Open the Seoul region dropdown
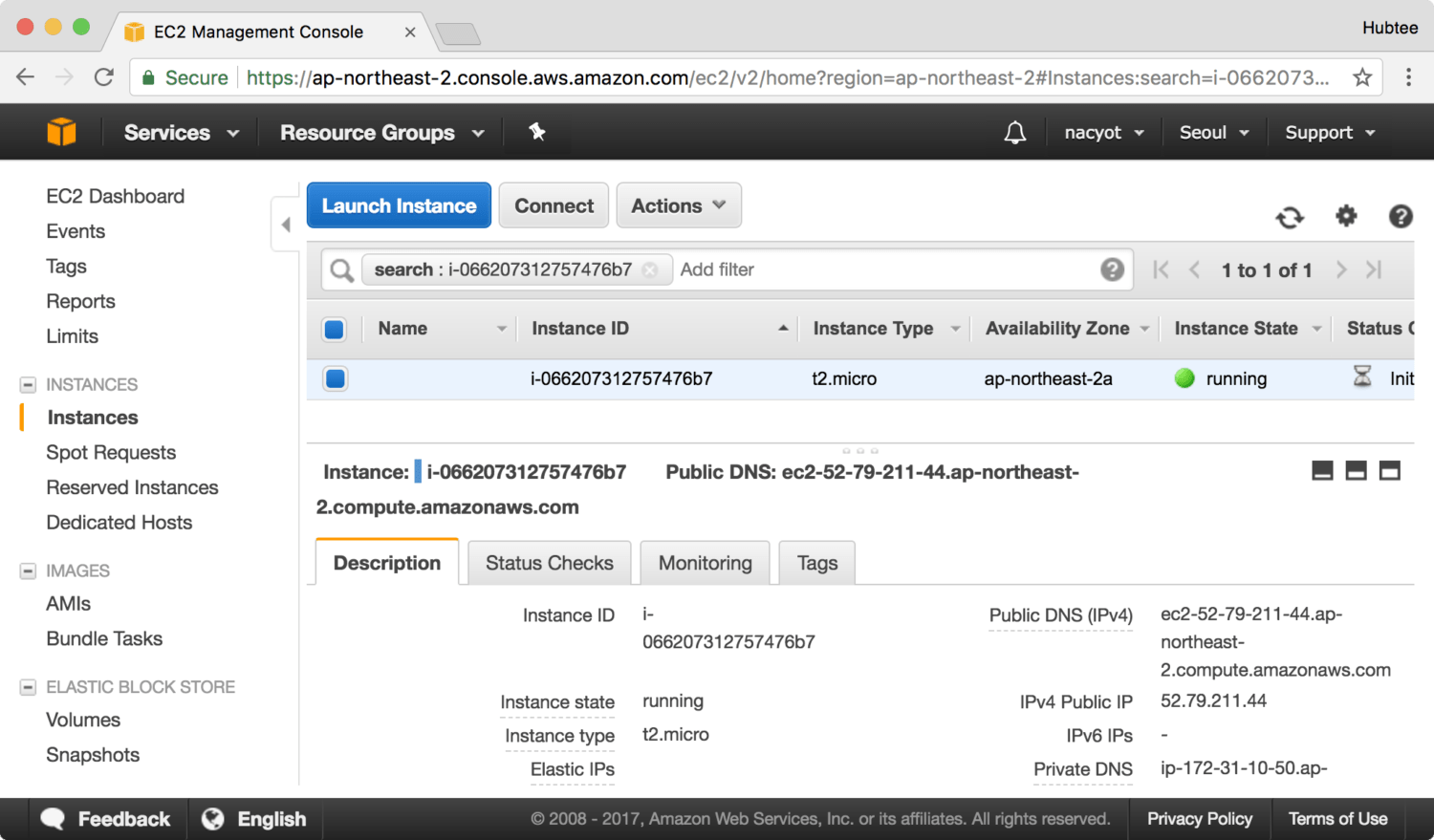 pos(1214,133)
